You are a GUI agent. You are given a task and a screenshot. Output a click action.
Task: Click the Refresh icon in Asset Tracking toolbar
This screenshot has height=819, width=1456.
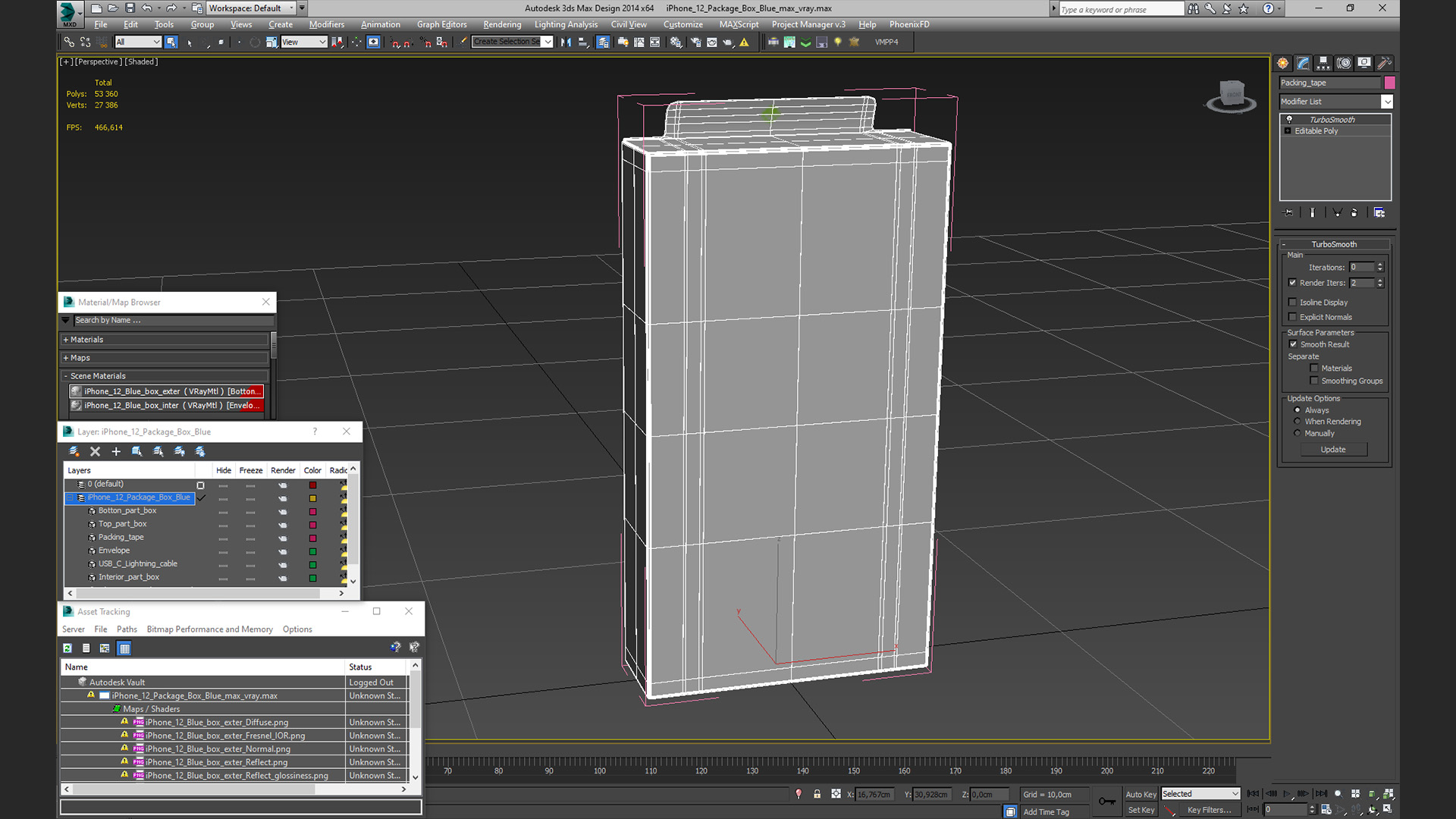pos(67,648)
